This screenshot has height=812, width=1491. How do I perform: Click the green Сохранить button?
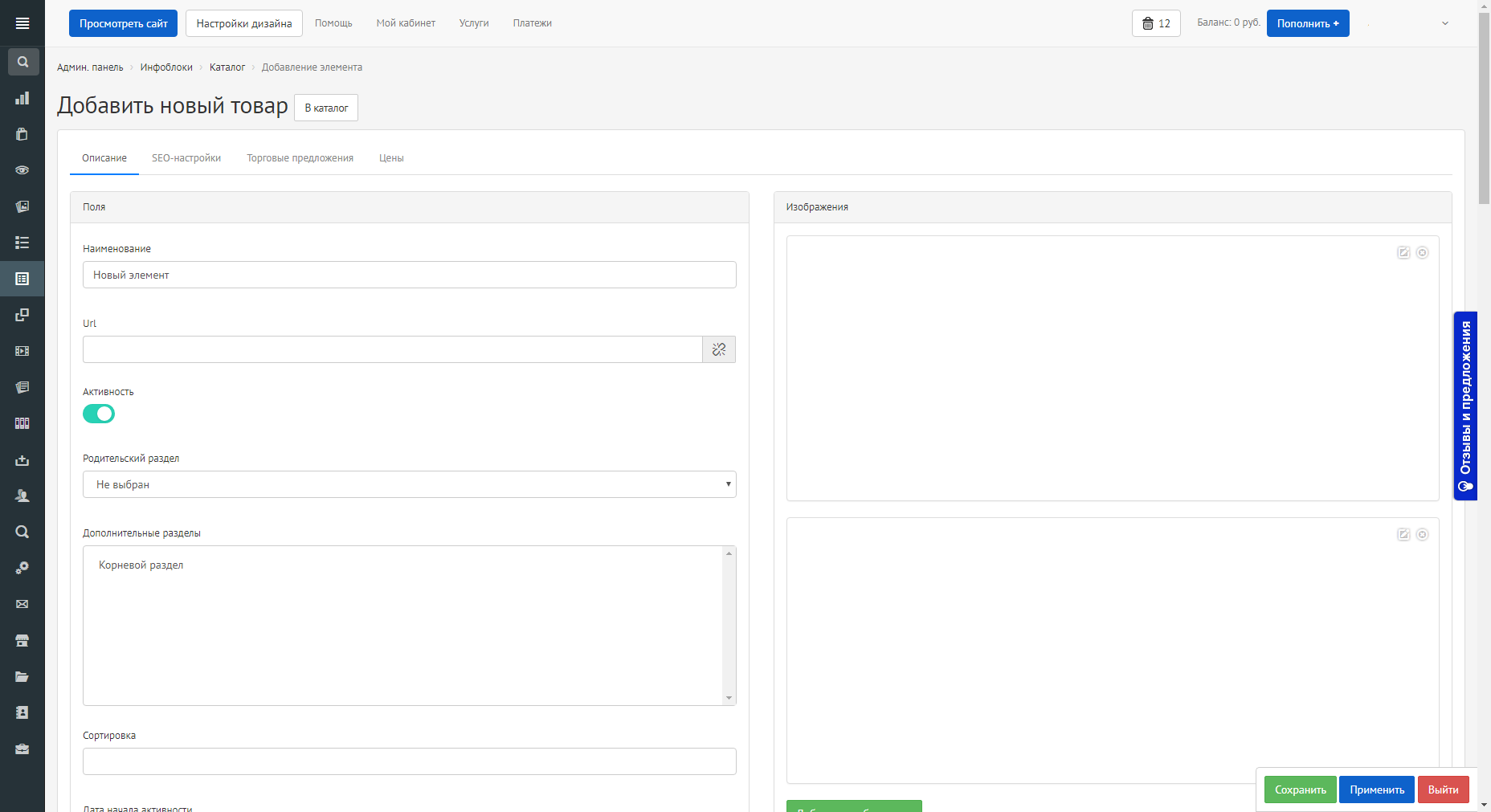click(x=1300, y=790)
